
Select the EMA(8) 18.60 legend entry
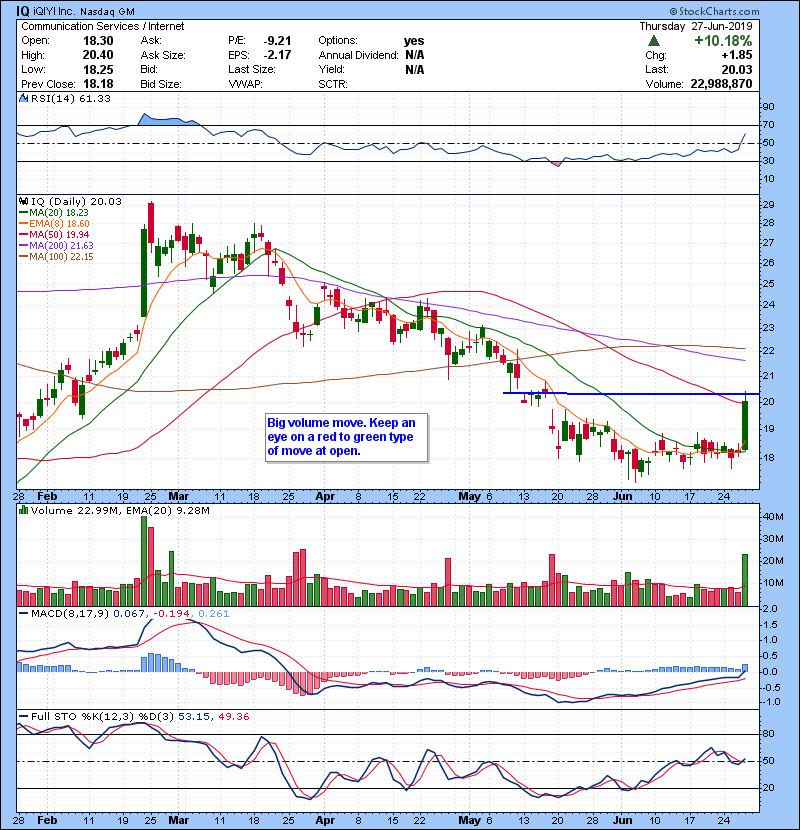[54, 224]
